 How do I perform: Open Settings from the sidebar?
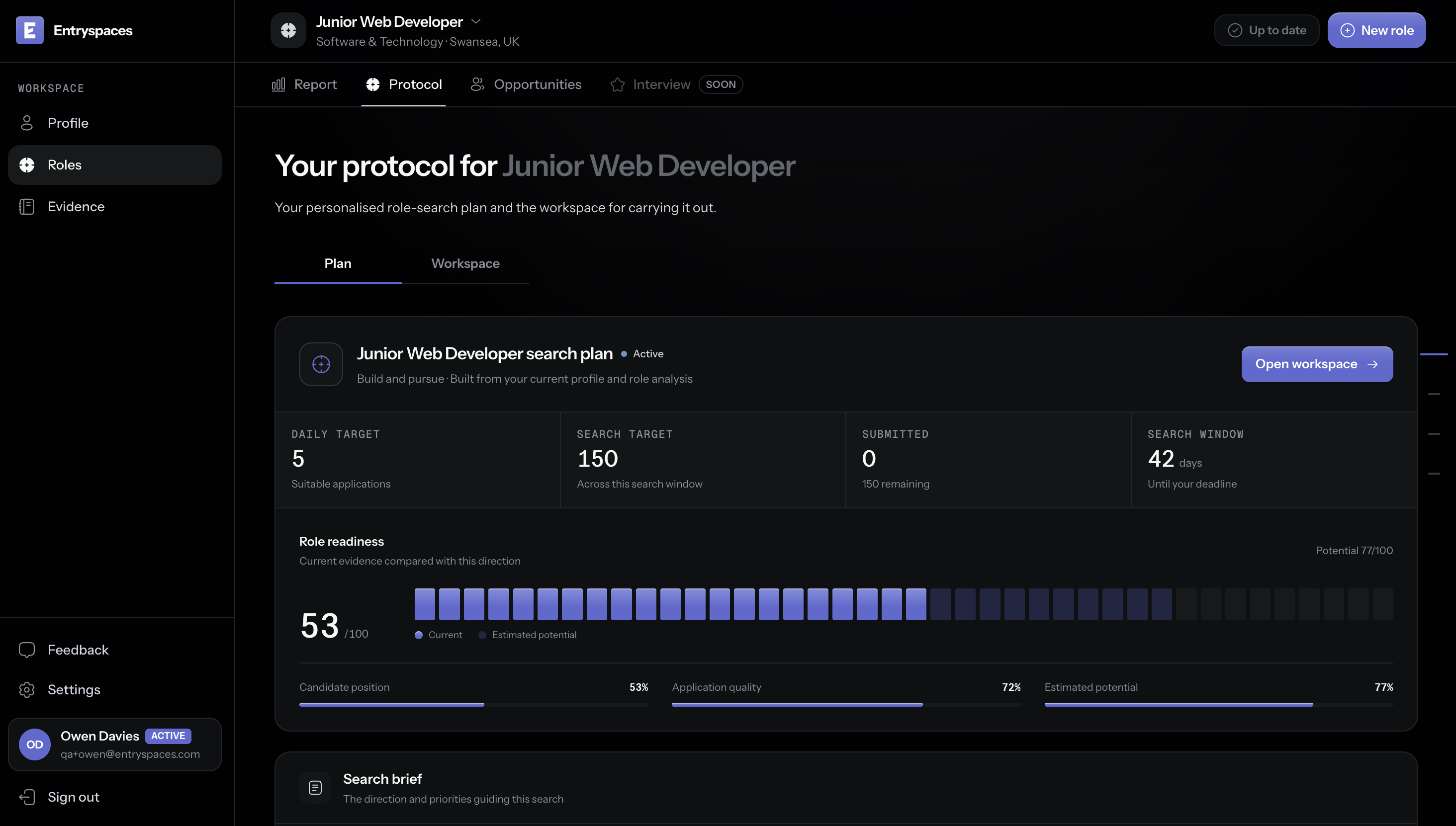click(115, 690)
